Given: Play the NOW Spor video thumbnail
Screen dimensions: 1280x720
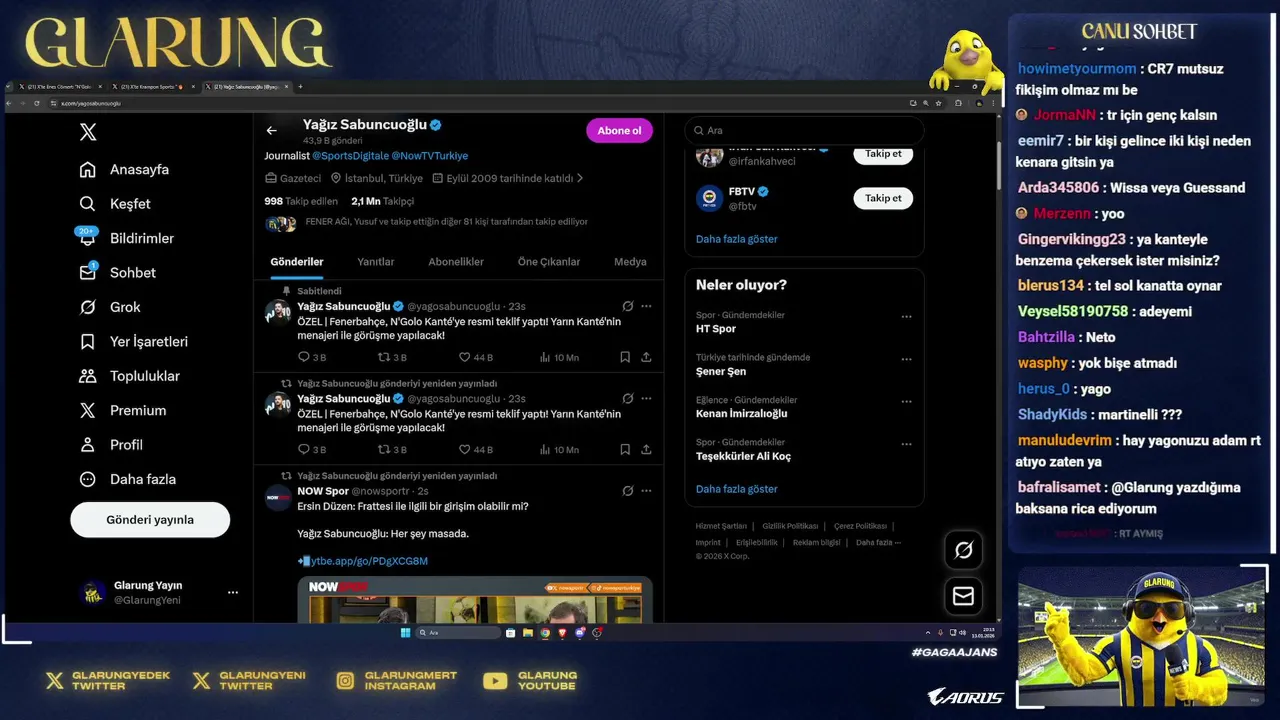Looking at the screenshot, I should click(475, 600).
